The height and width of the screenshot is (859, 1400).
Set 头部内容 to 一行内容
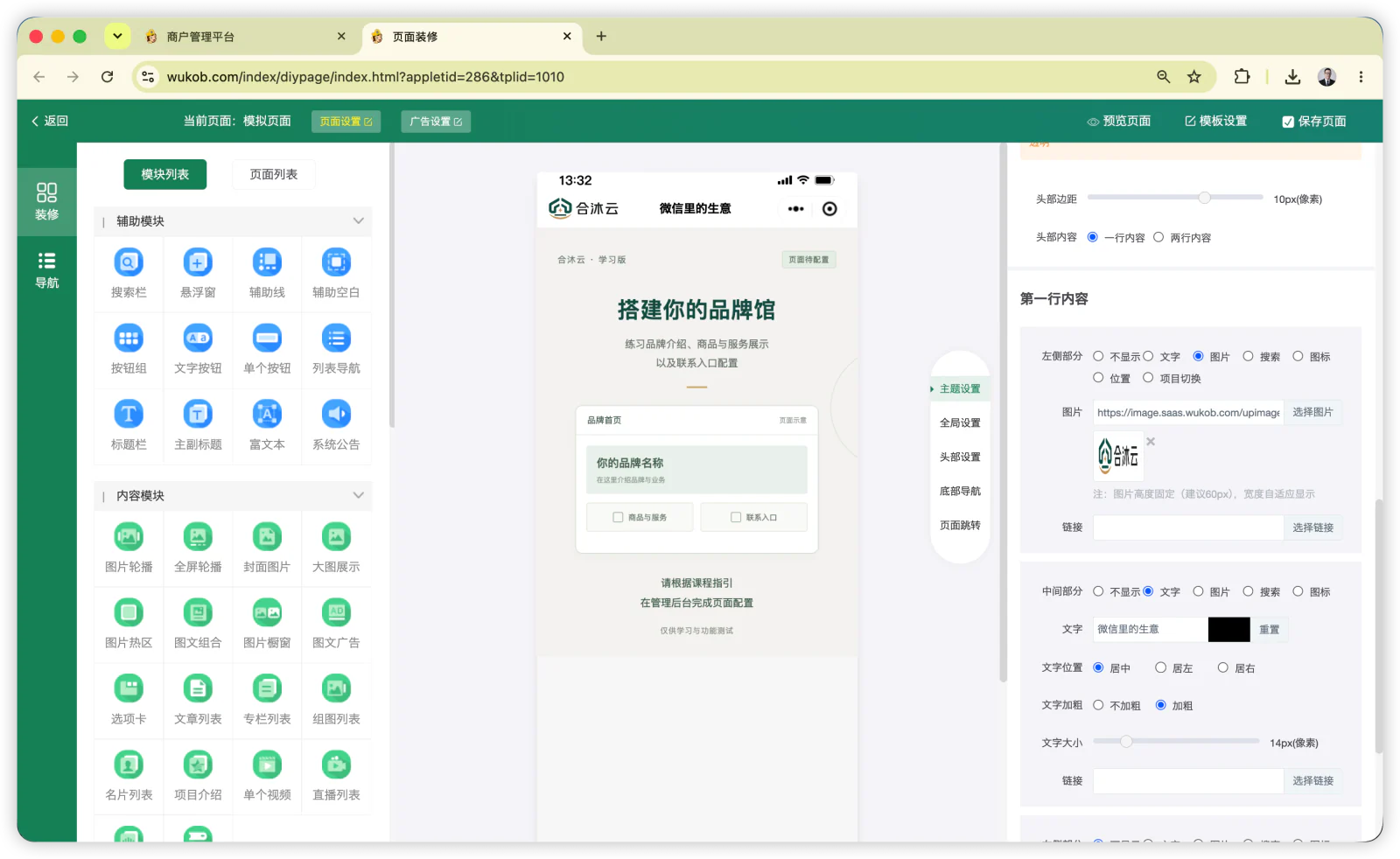[x=1093, y=237]
